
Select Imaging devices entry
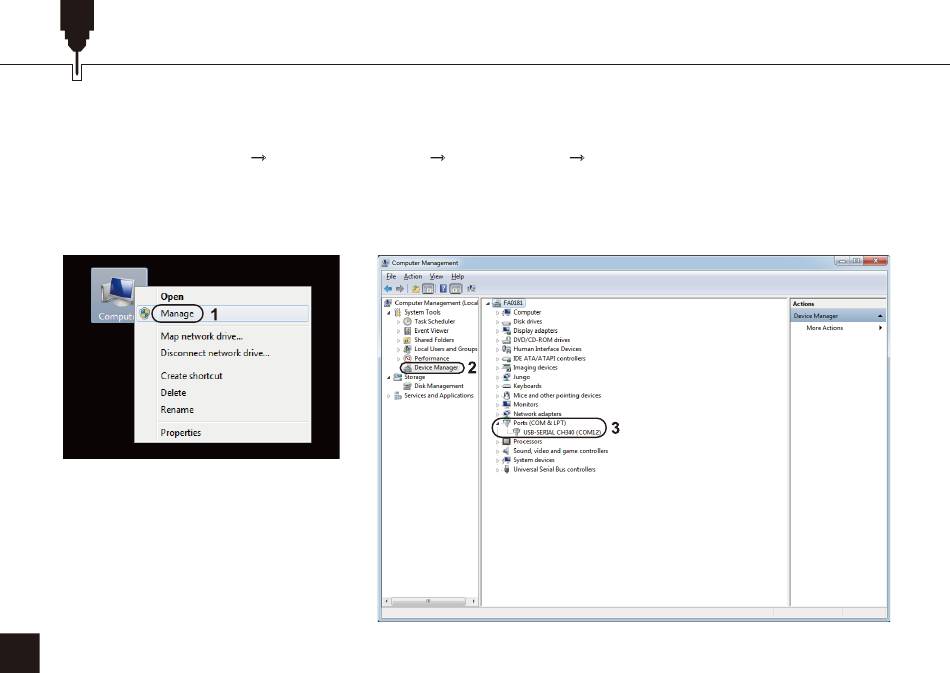click(x=535, y=368)
